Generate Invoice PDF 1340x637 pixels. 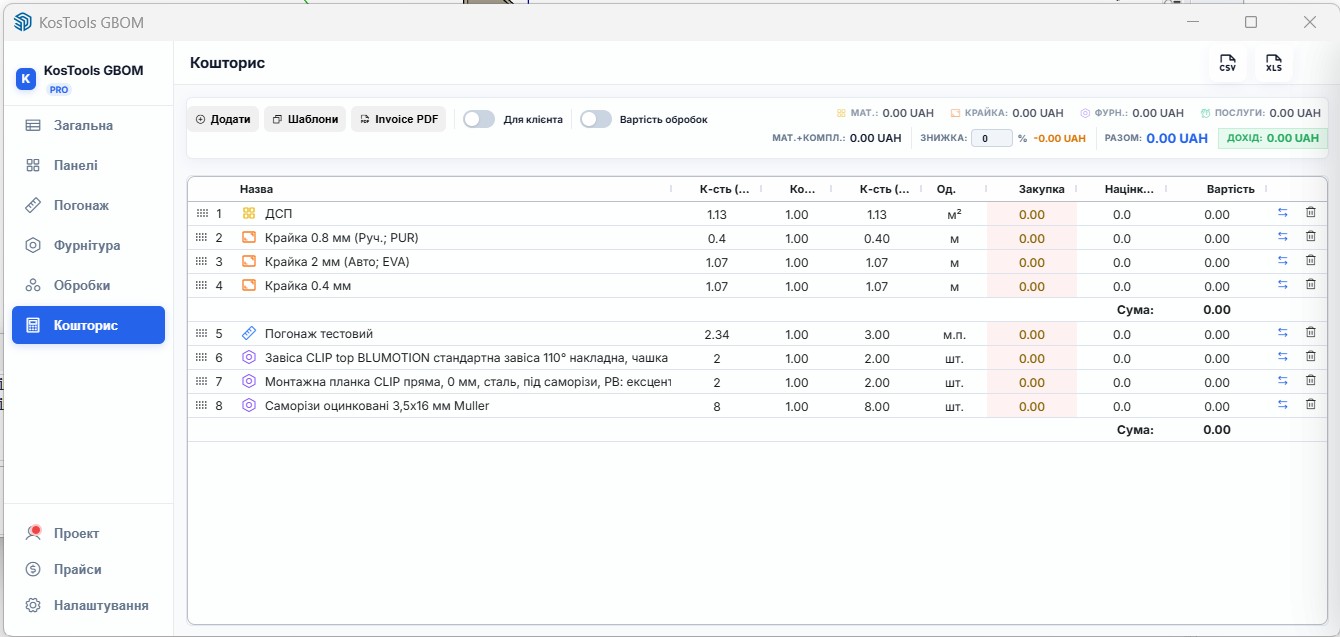point(398,119)
